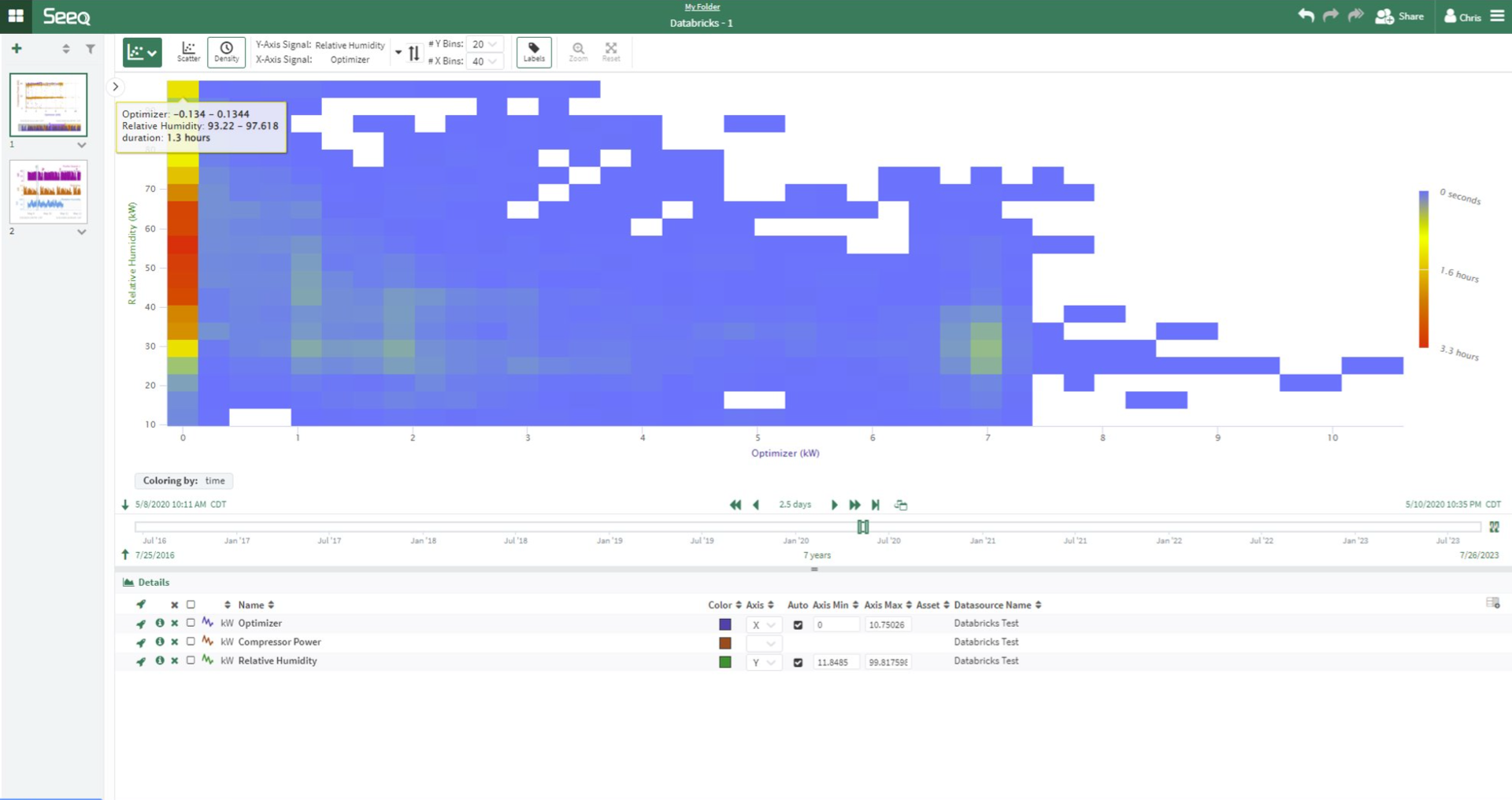Open the hamburger menu at top right
Viewport: 1512px width, 800px height.
click(x=1496, y=16)
